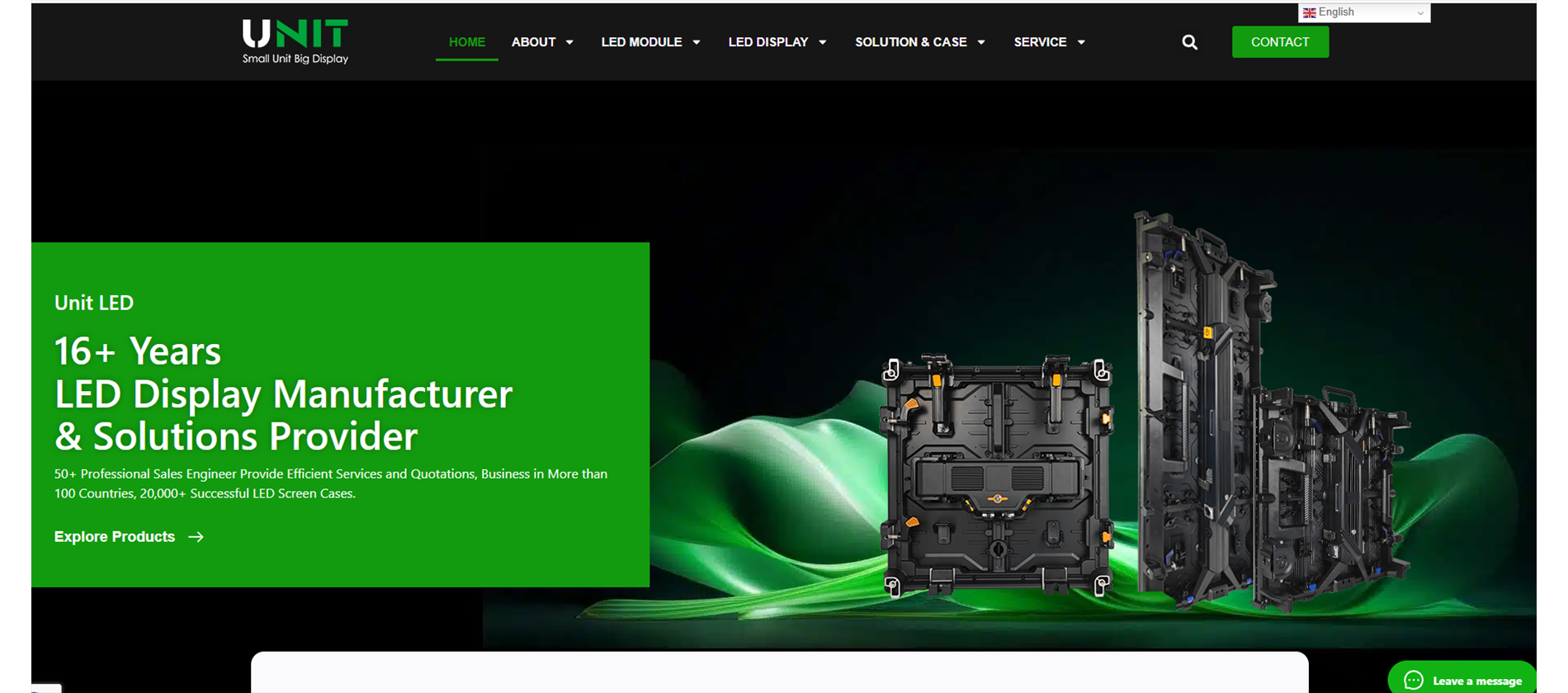Click the '50+ Professional Sales Engineer' description text

pos(331,483)
